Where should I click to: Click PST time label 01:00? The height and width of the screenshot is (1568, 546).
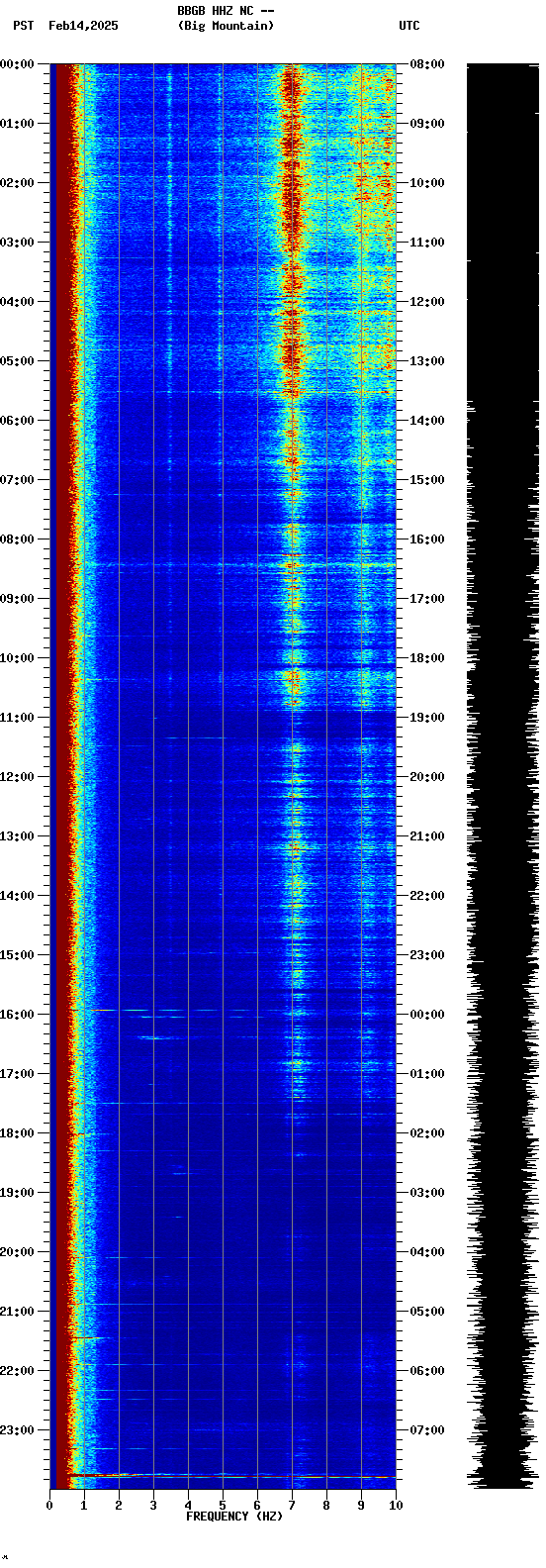tap(18, 124)
